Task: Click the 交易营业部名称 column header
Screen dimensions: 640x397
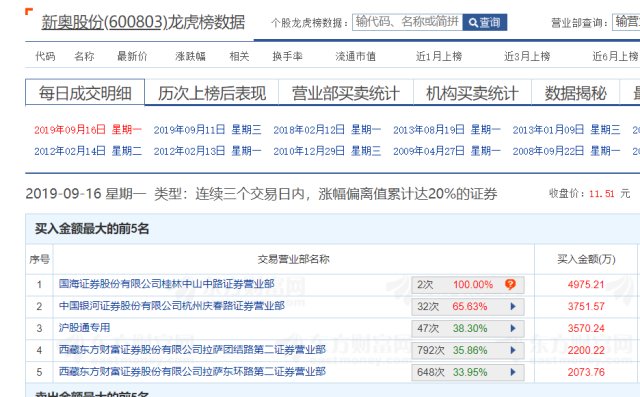Action: pos(293,259)
